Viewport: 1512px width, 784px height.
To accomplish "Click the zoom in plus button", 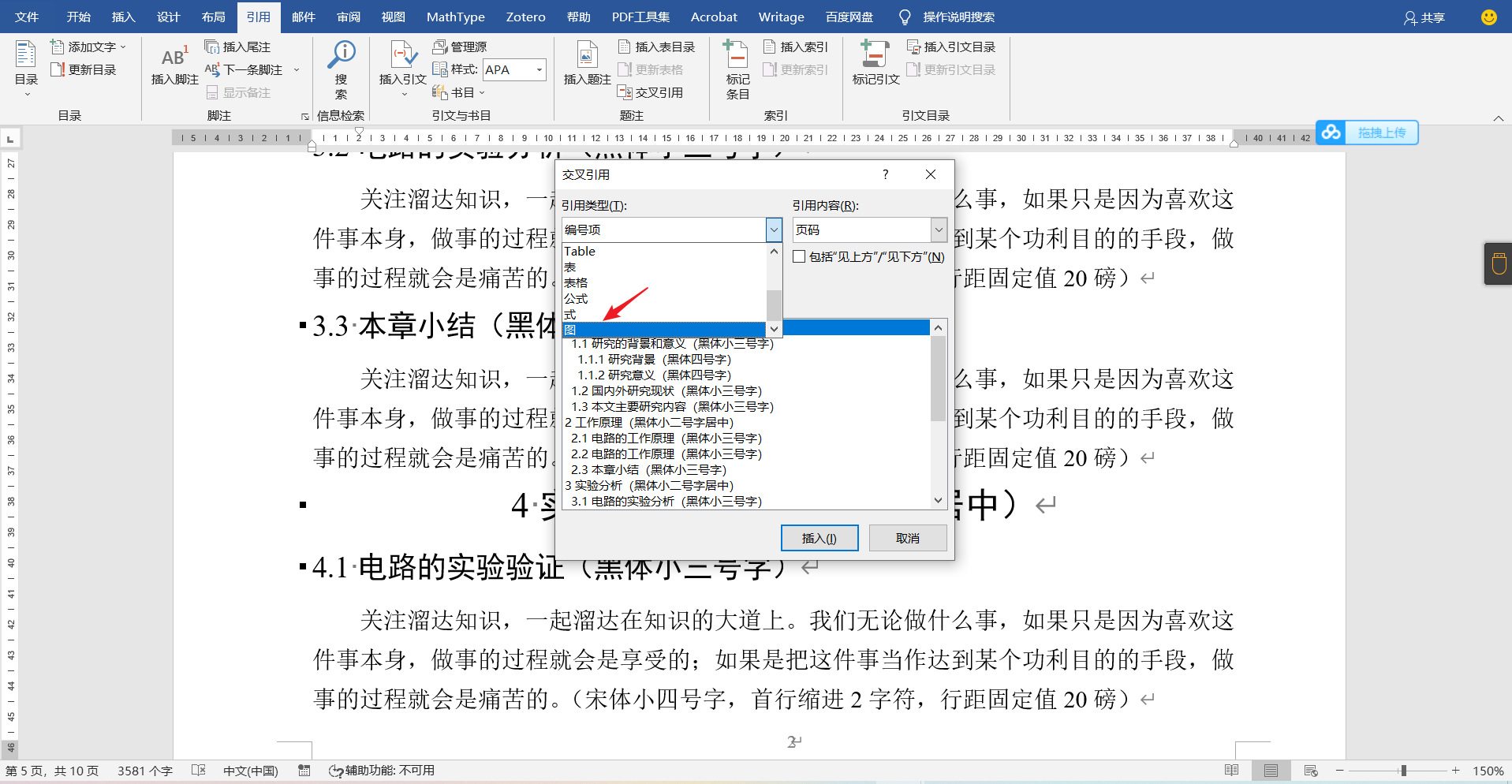I will (1455, 771).
